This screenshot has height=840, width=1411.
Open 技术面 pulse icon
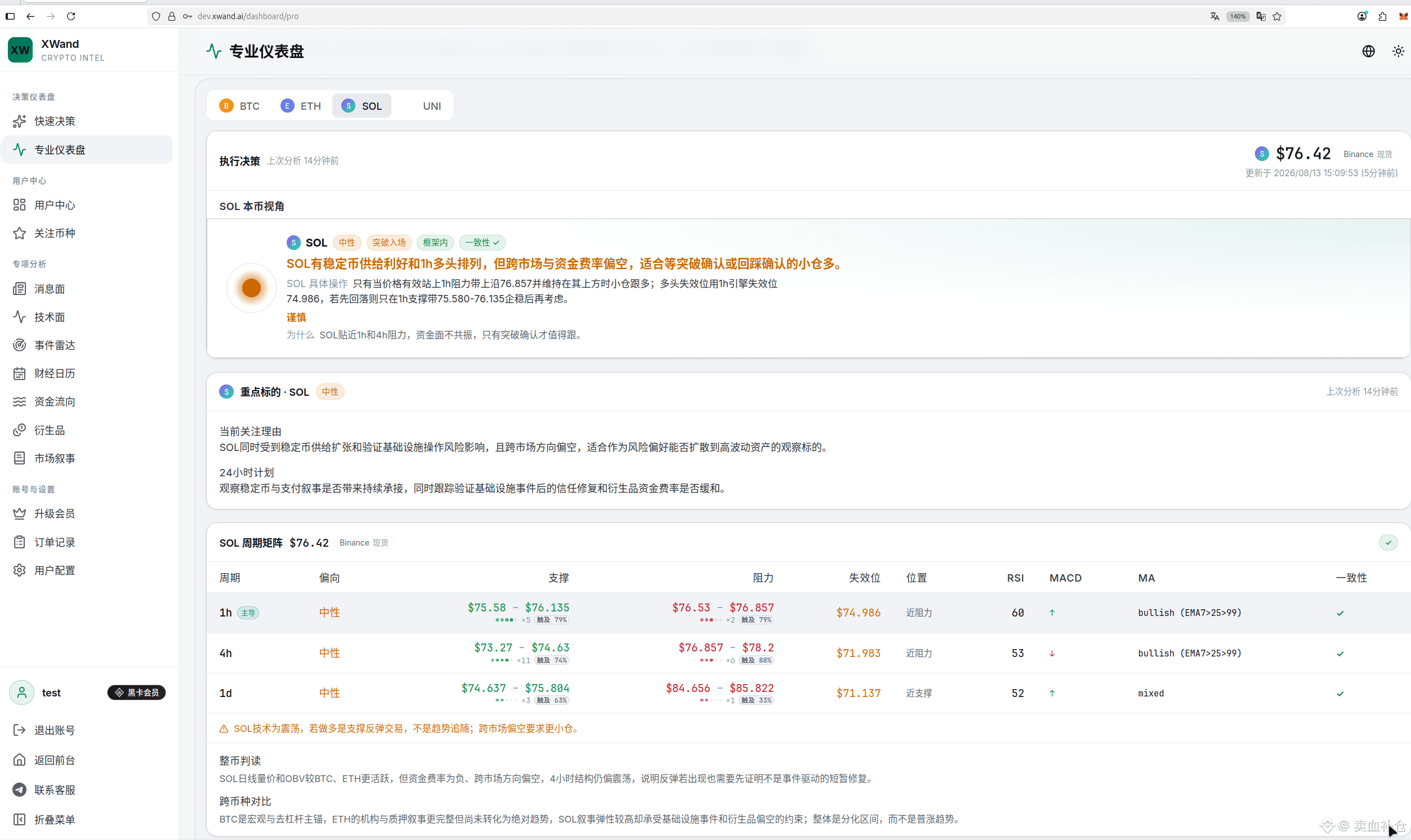pyautogui.click(x=20, y=317)
